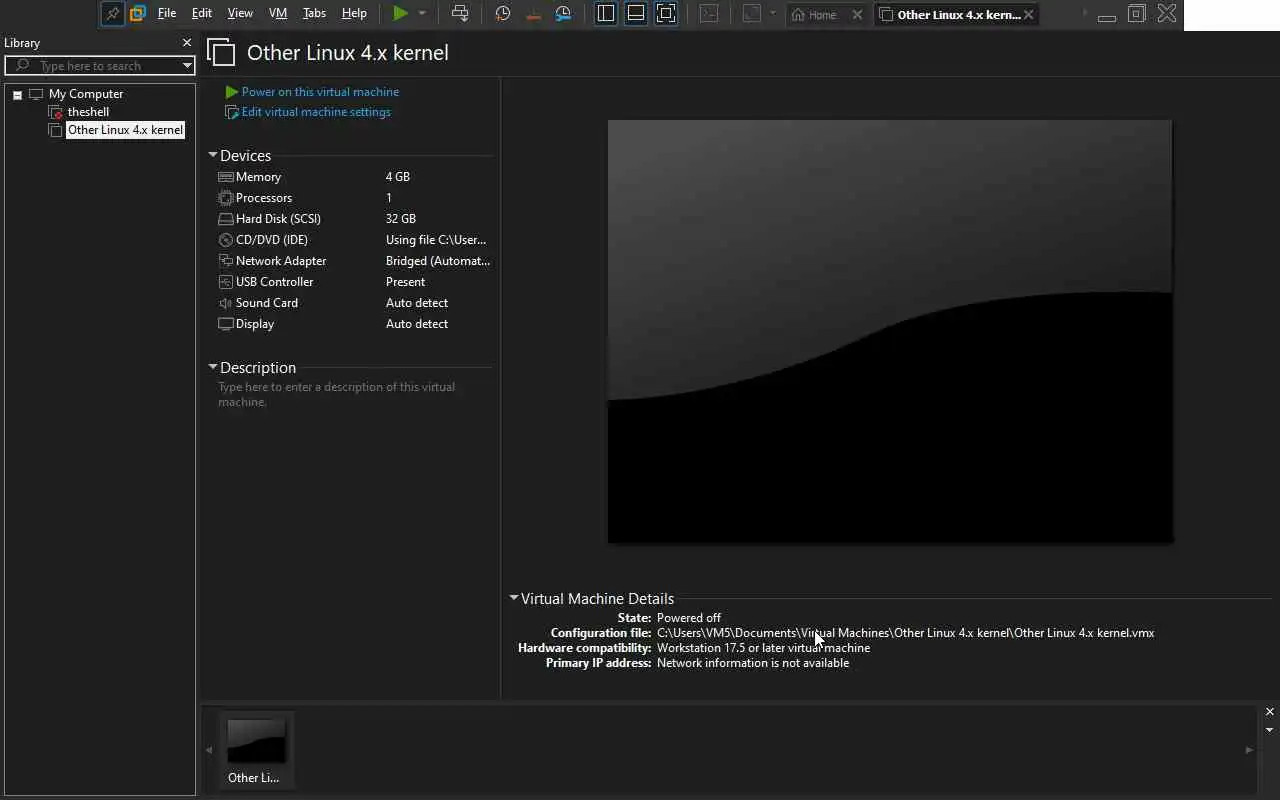This screenshot has height=800, width=1280.
Task: Click the Memory value 4 GB
Action: pyautogui.click(x=398, y=177)
